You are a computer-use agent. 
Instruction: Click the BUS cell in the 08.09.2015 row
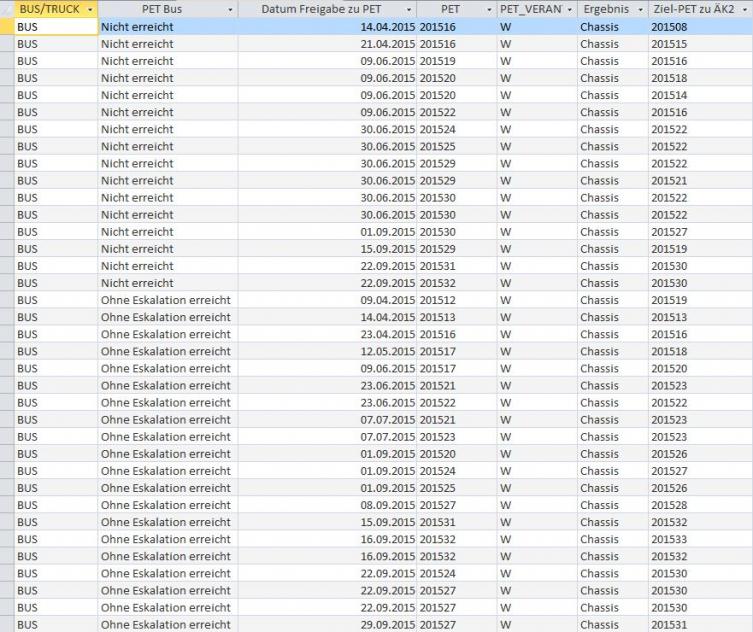(x=56, y=505)
